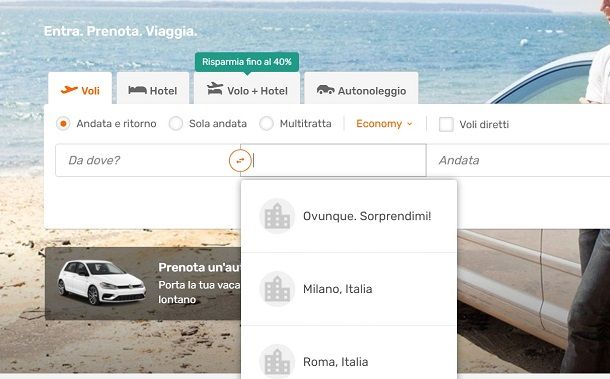
Task: Click the building icon next to Ovunque. Sorprendimi!
Action: click(x=277, y=216)
